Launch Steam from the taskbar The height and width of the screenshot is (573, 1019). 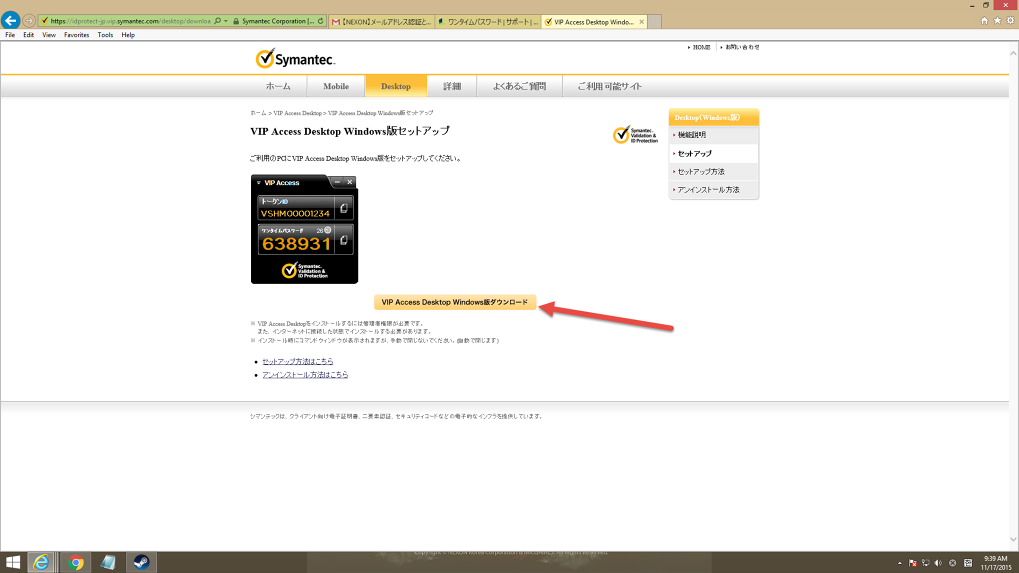pyautogui.click(x=140, y=562)
